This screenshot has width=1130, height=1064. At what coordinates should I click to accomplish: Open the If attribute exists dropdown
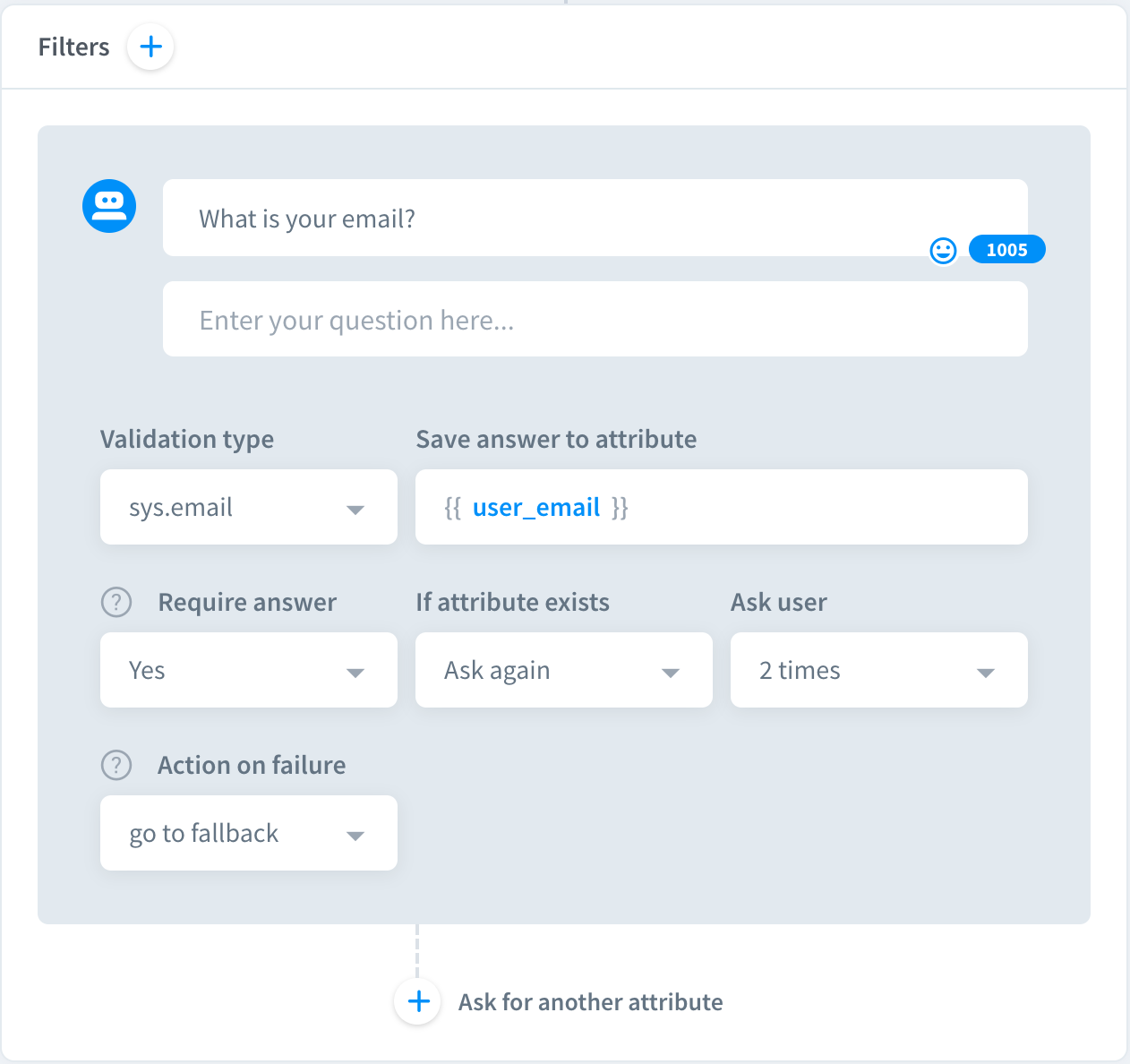[x=563, y=671]
